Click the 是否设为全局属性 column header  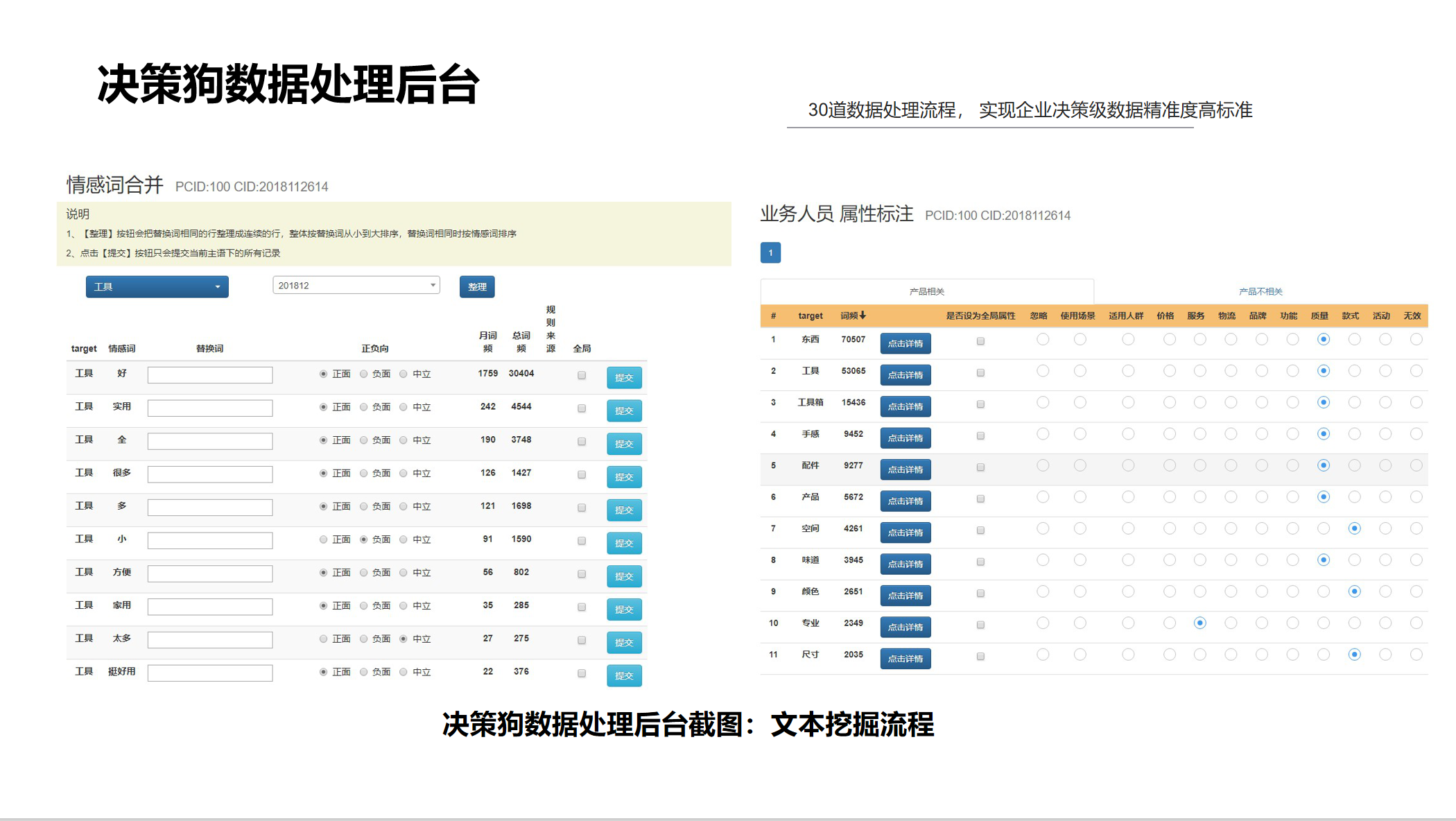[980, 316]
